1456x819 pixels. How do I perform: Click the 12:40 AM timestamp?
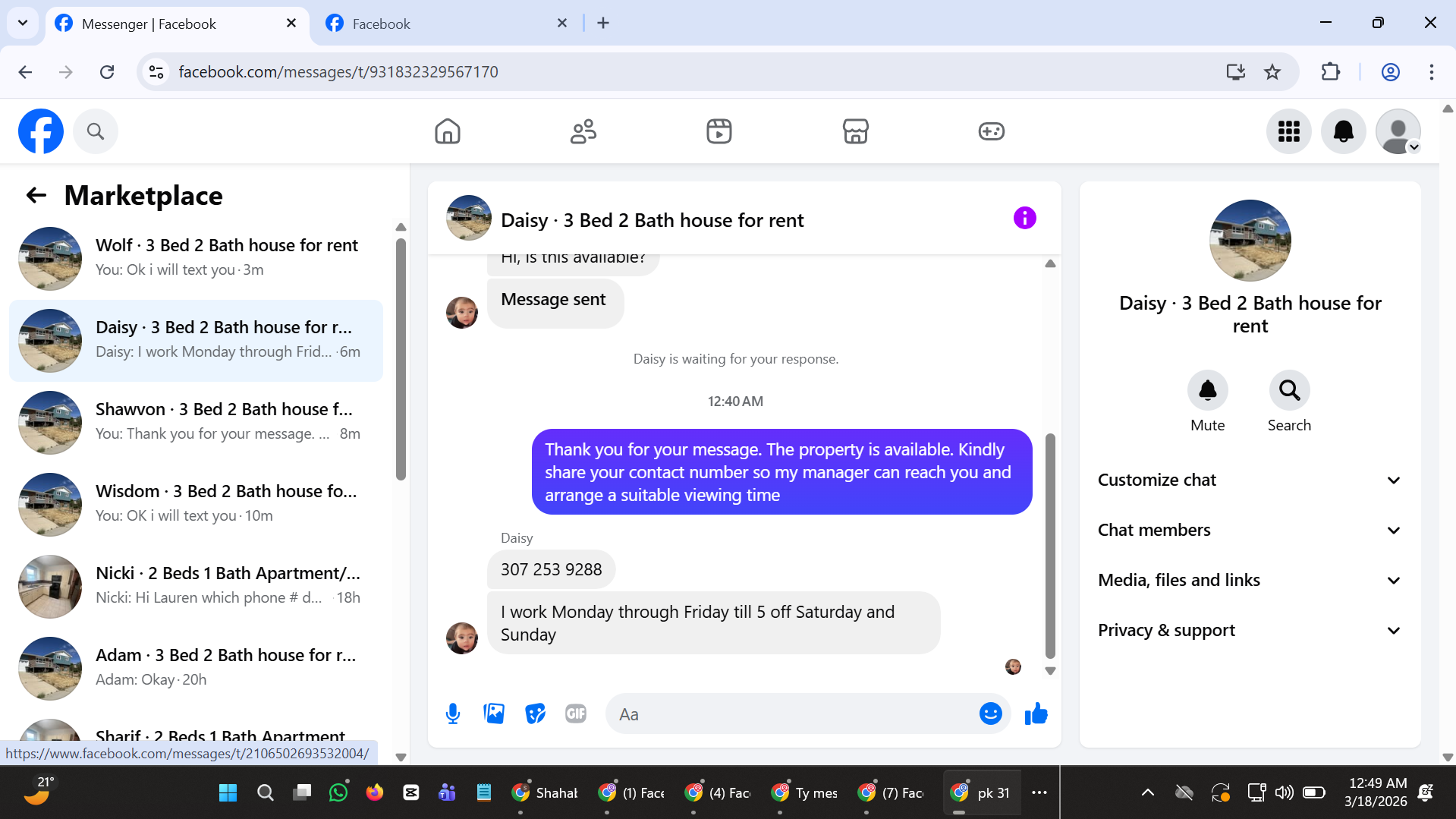click(735, 402)
